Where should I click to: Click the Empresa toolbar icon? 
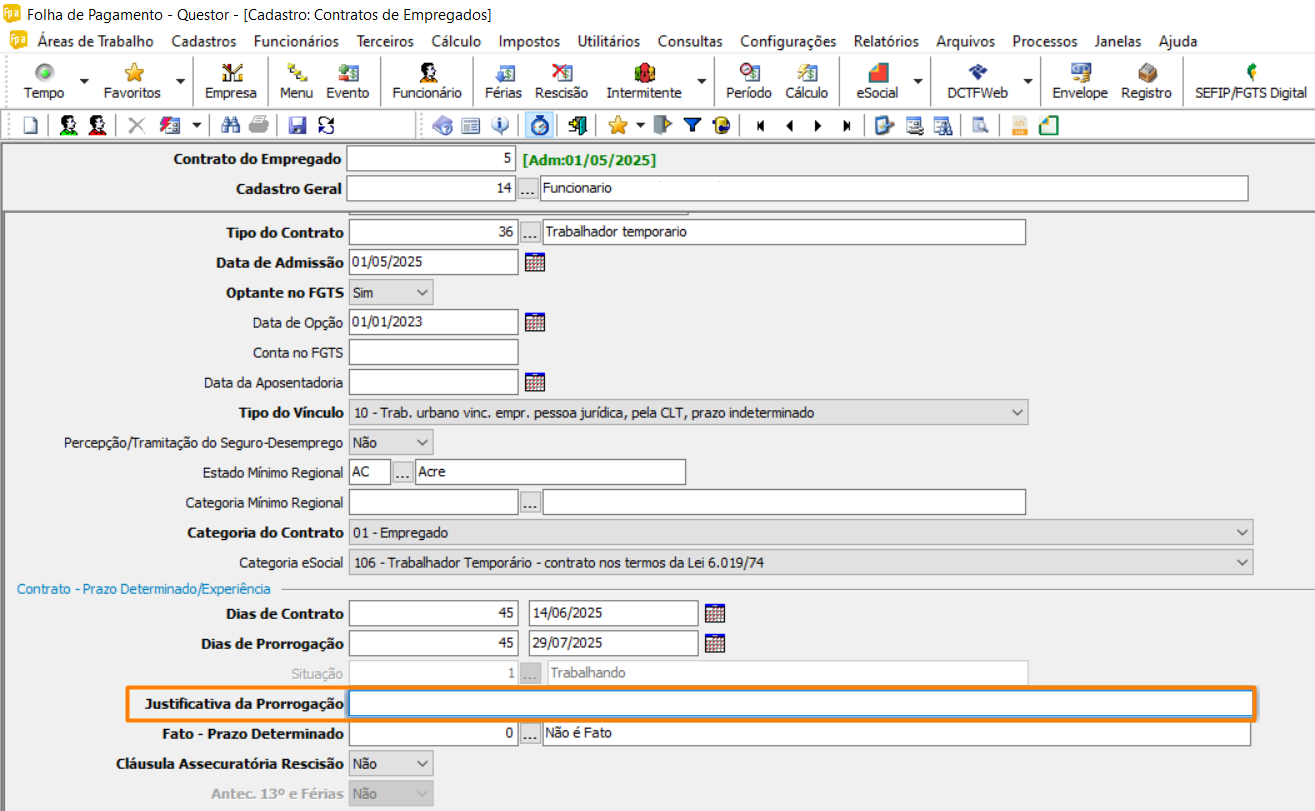click(x=231, y=81)
